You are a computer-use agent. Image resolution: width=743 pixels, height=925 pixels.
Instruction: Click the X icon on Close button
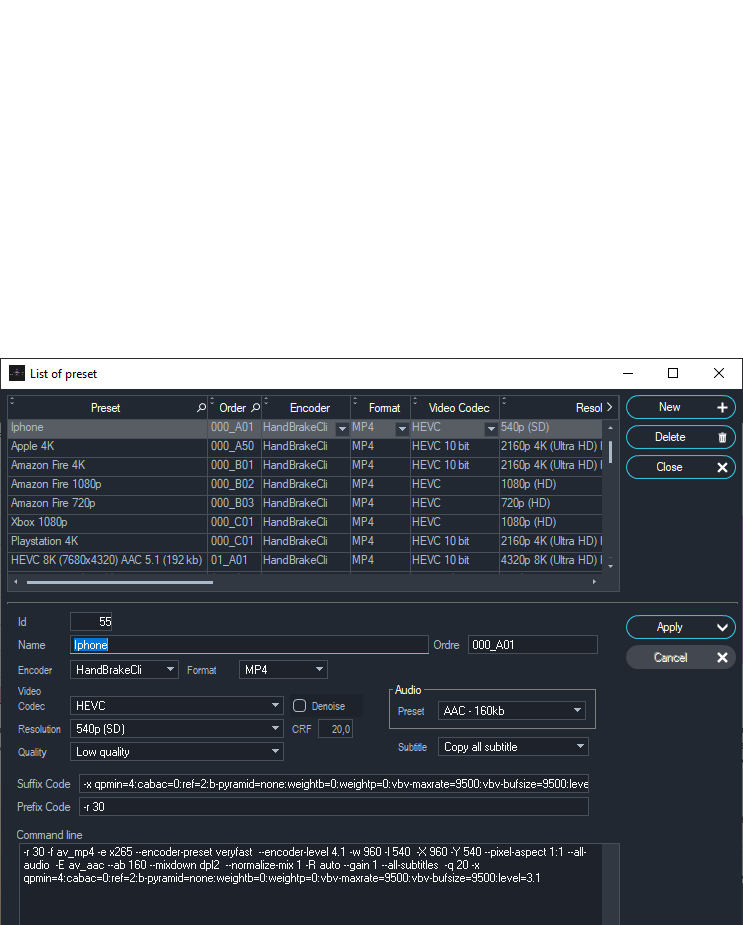click(x=722, y=467)
